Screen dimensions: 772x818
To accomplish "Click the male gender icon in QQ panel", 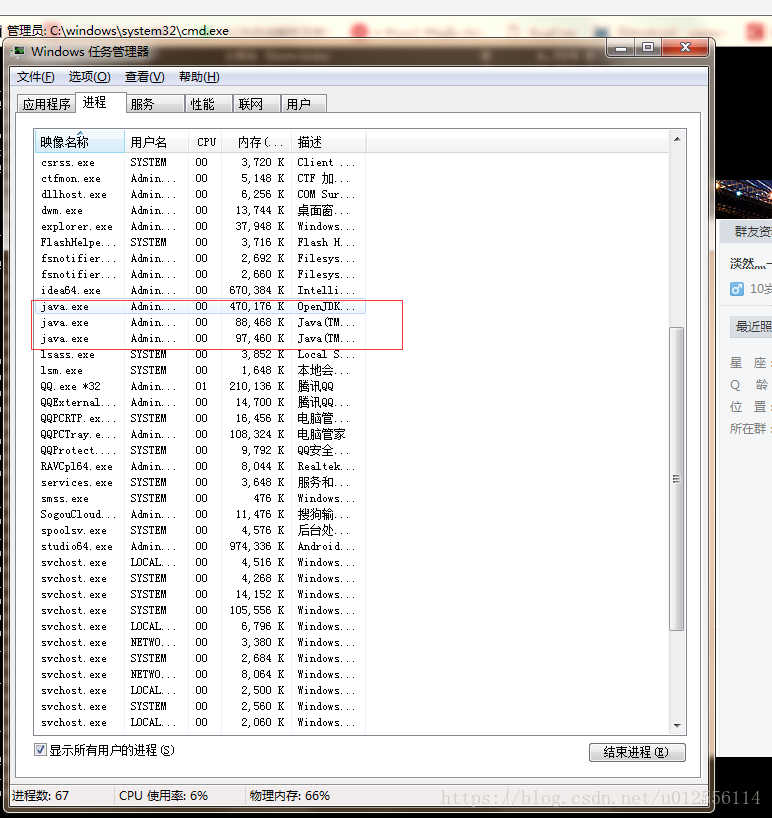I will [x=737, y=289].
